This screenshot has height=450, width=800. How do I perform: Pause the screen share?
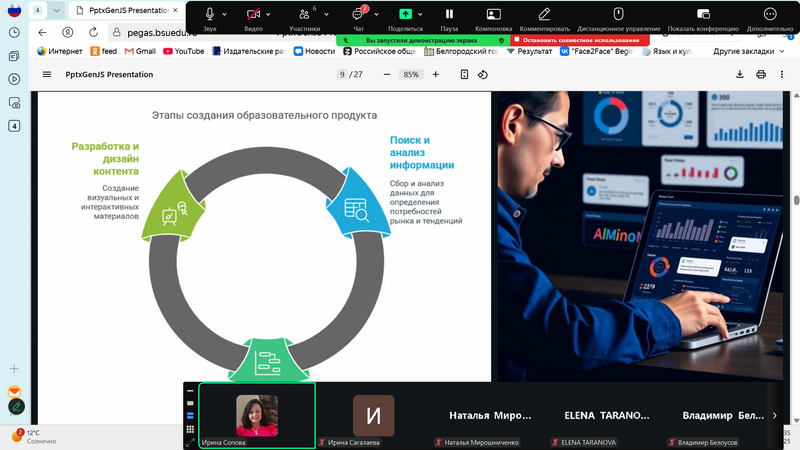[x=449, y=14]
